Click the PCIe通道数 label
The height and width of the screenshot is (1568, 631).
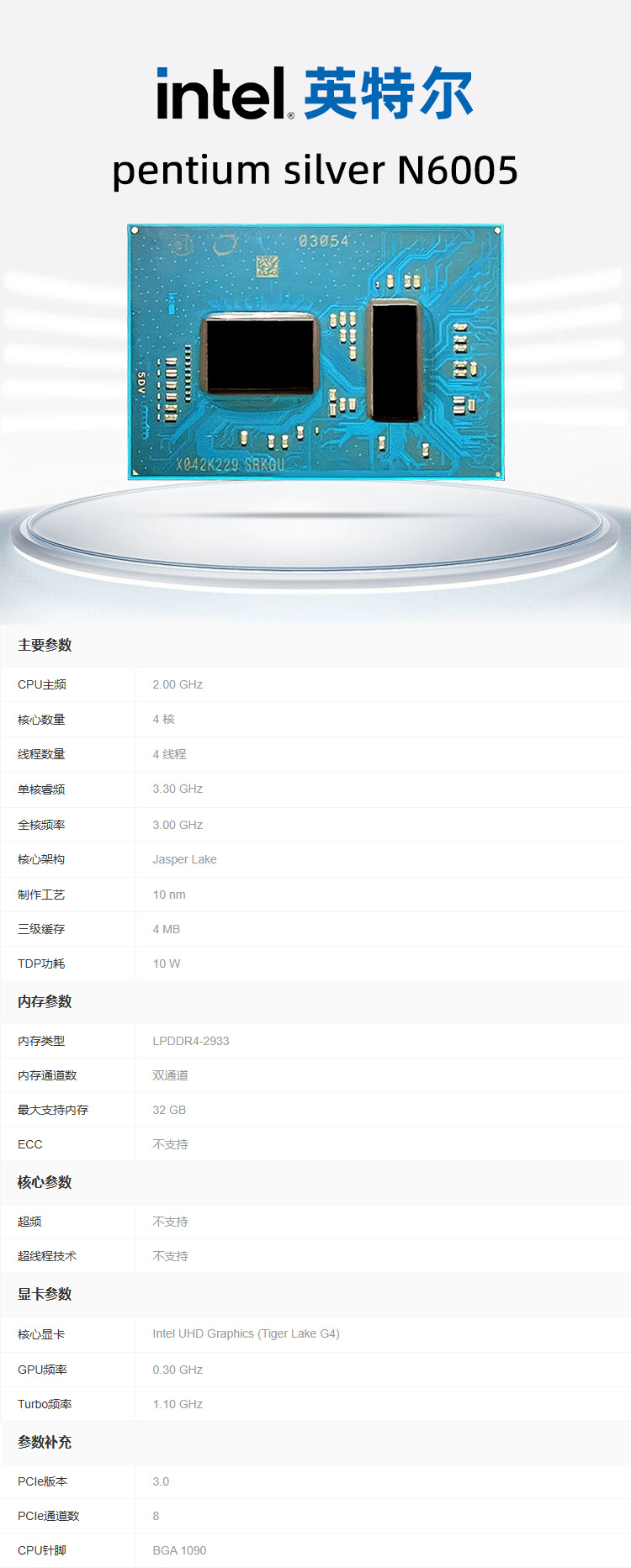[x=48, y=1516]
